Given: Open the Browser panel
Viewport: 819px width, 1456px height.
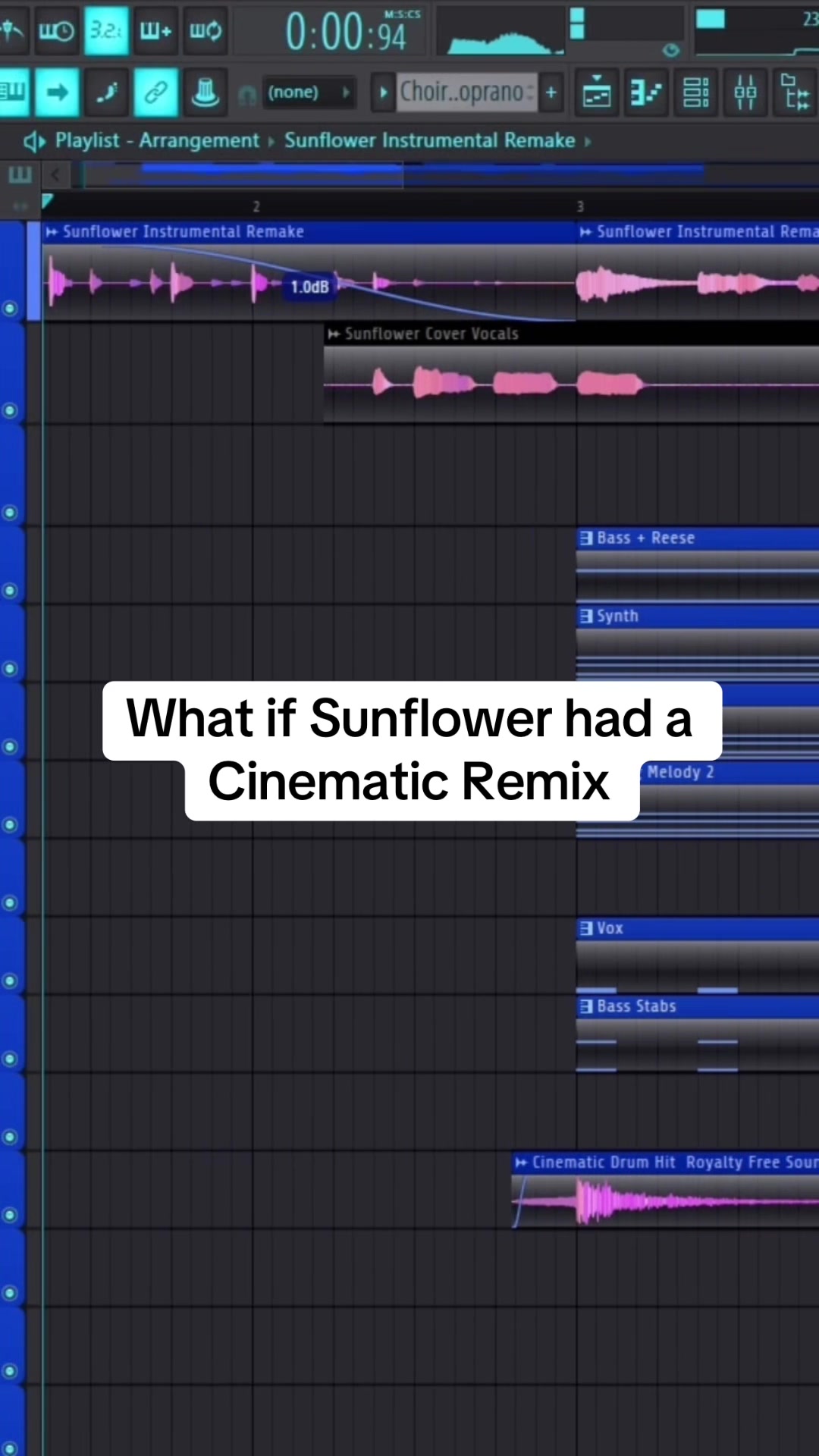Looking at the screenshot, I should click(795, 93).
